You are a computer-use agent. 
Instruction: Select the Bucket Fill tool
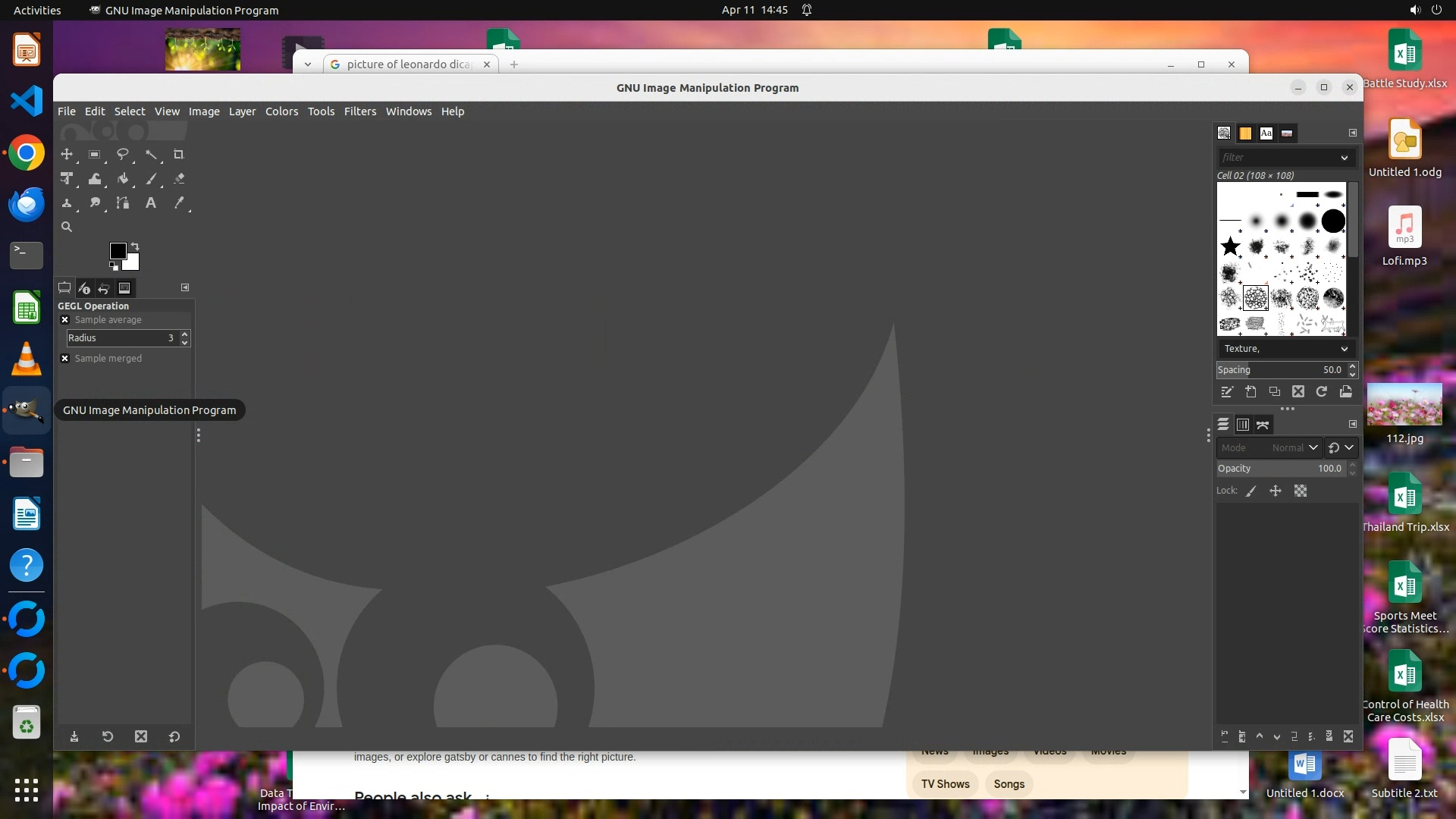click(x=122, y=179)
